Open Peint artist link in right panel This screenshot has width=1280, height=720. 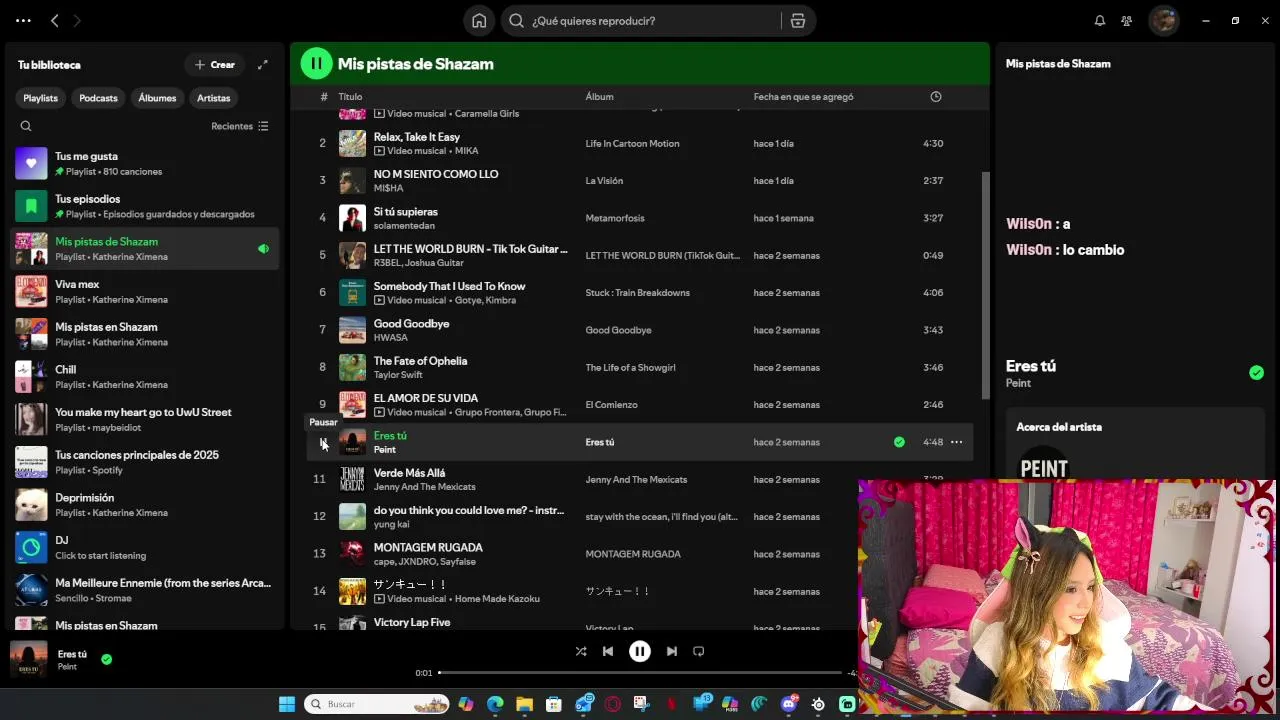pos(1018,383)
